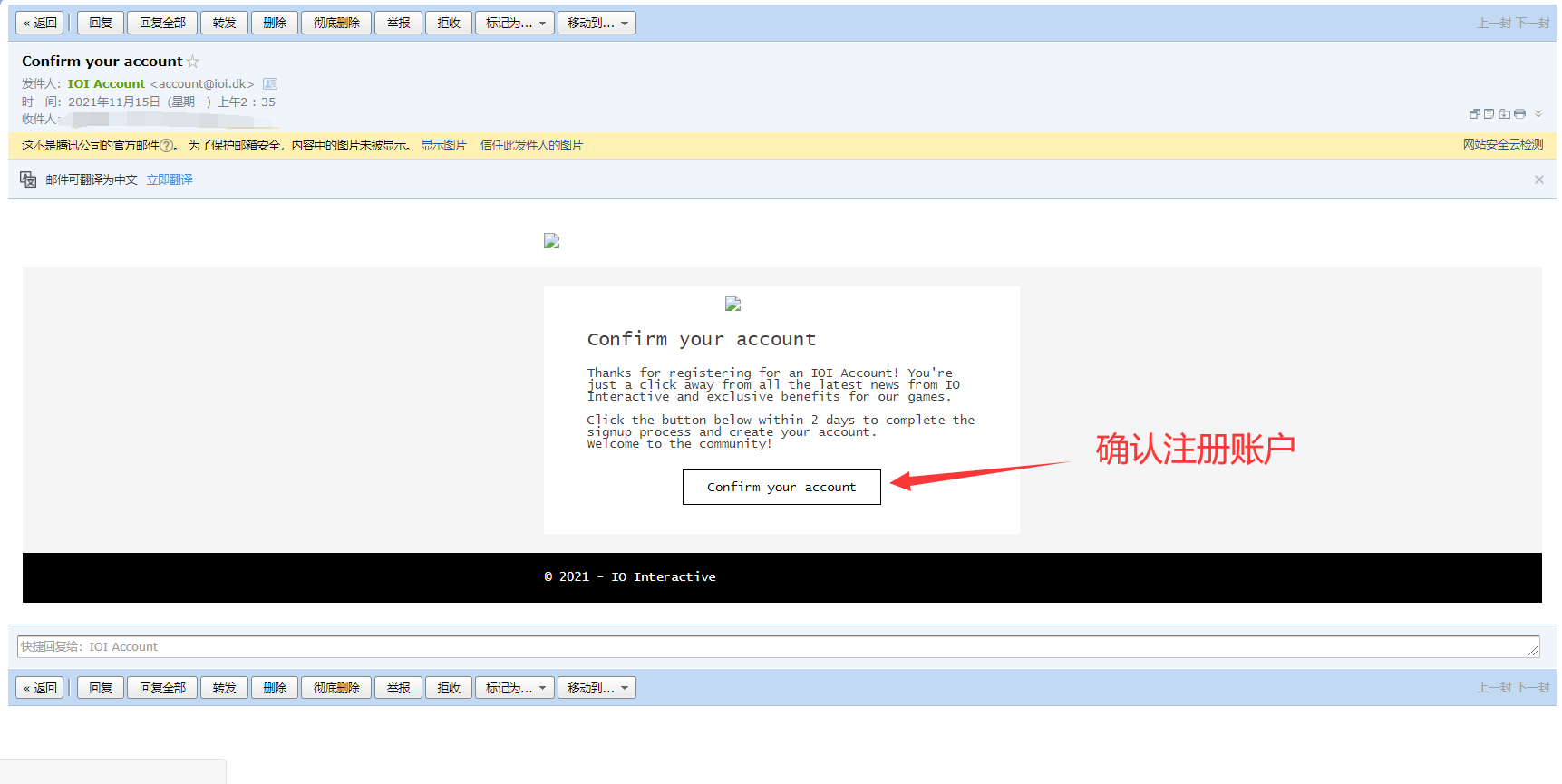Click the email subject title text

coord(102,61)
